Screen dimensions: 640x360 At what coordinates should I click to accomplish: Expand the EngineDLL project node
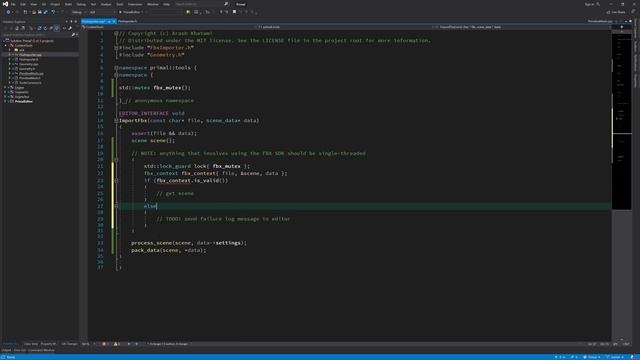(5, 92)
